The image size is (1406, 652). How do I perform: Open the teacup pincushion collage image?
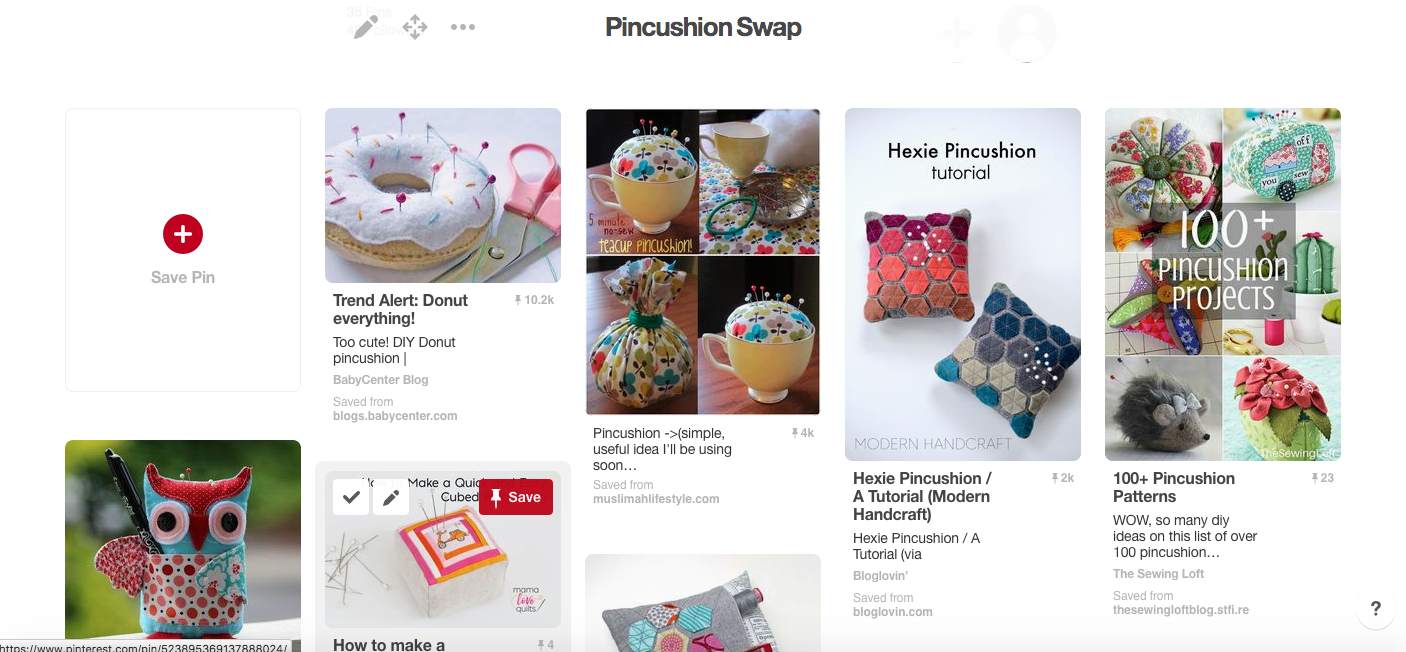coord(703,262)
